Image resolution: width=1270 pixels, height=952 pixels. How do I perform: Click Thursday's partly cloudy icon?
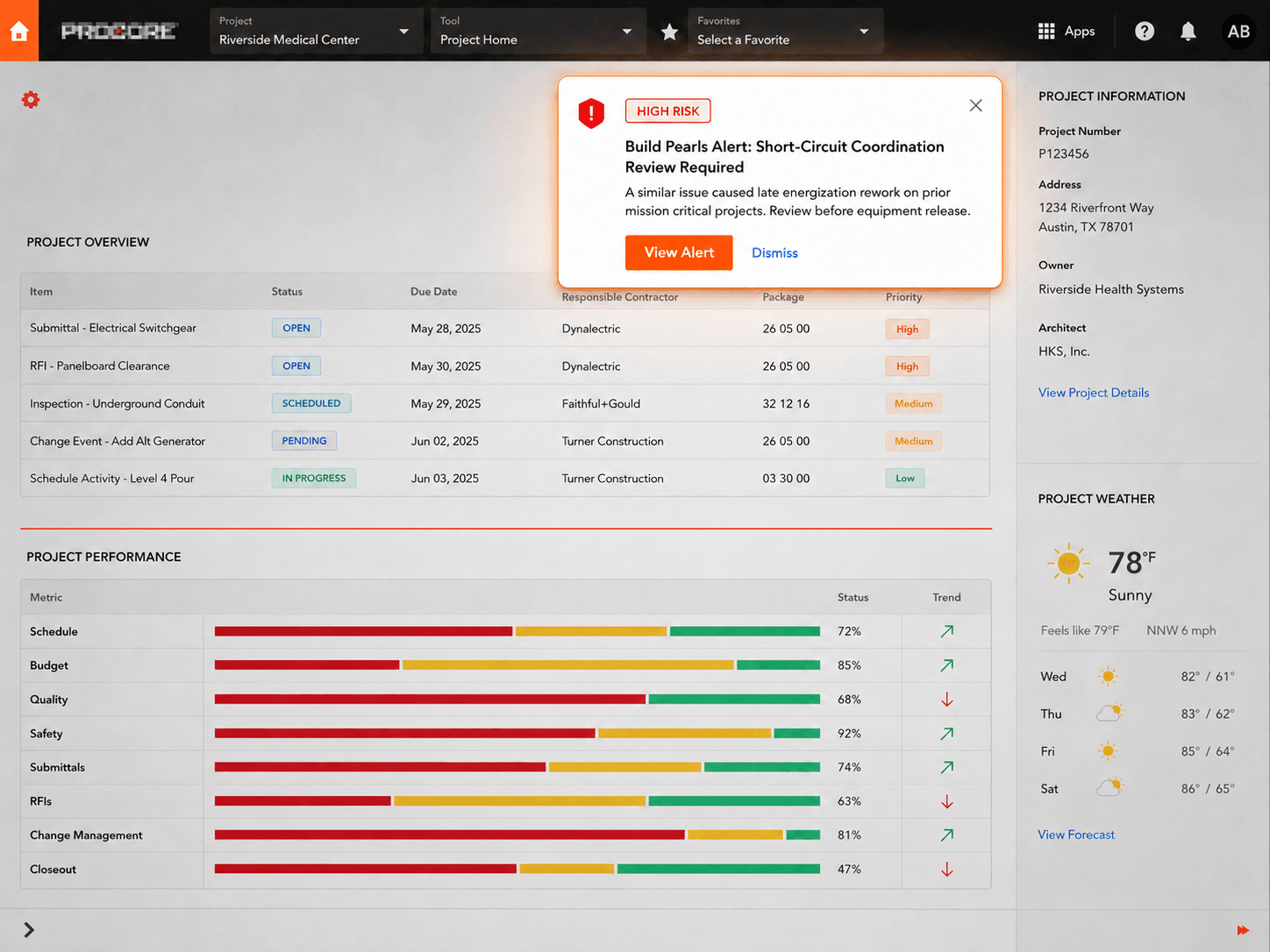coord(1109,713)
